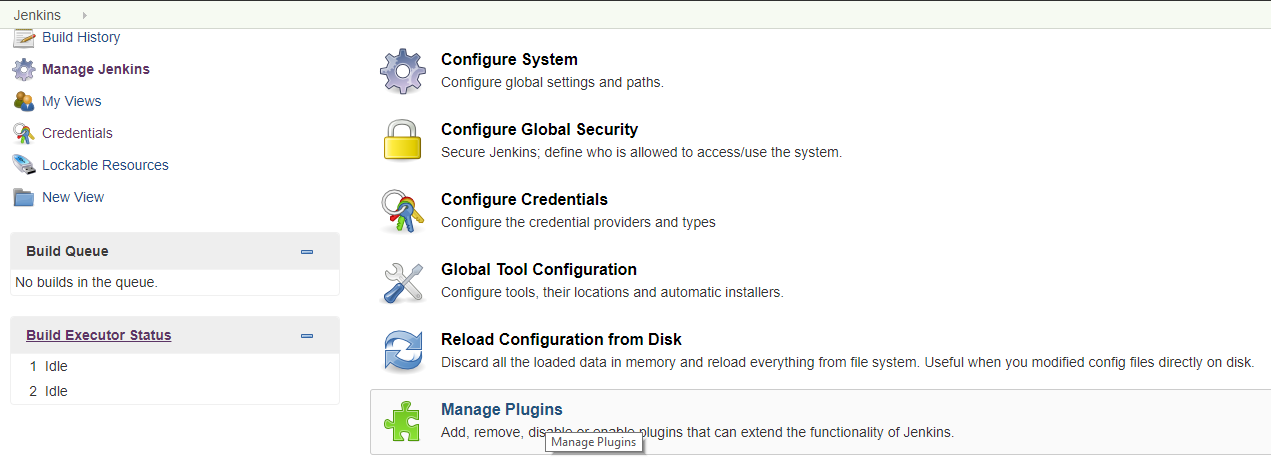Open breadcrumb arrow menu next to Jenkins

[84, 15]
